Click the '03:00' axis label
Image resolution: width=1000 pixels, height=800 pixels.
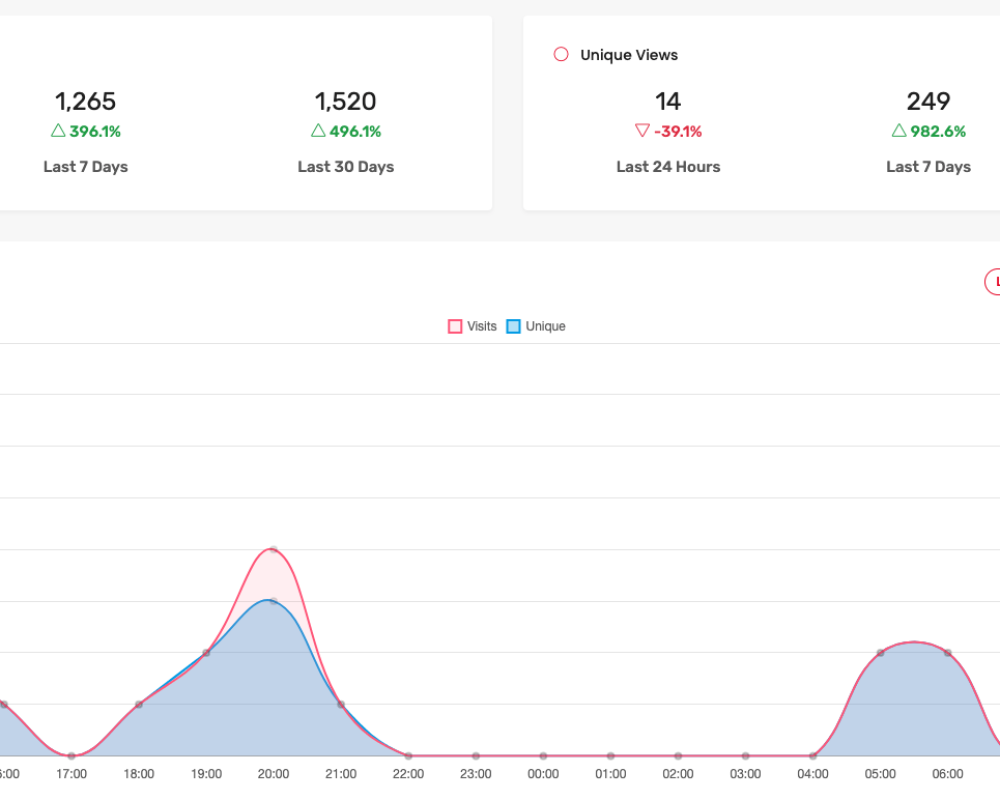(x=746, y=774)
